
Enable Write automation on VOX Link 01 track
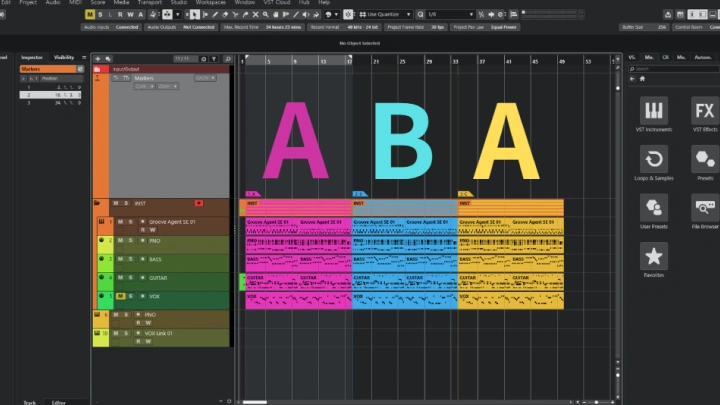tap(148, 341)
